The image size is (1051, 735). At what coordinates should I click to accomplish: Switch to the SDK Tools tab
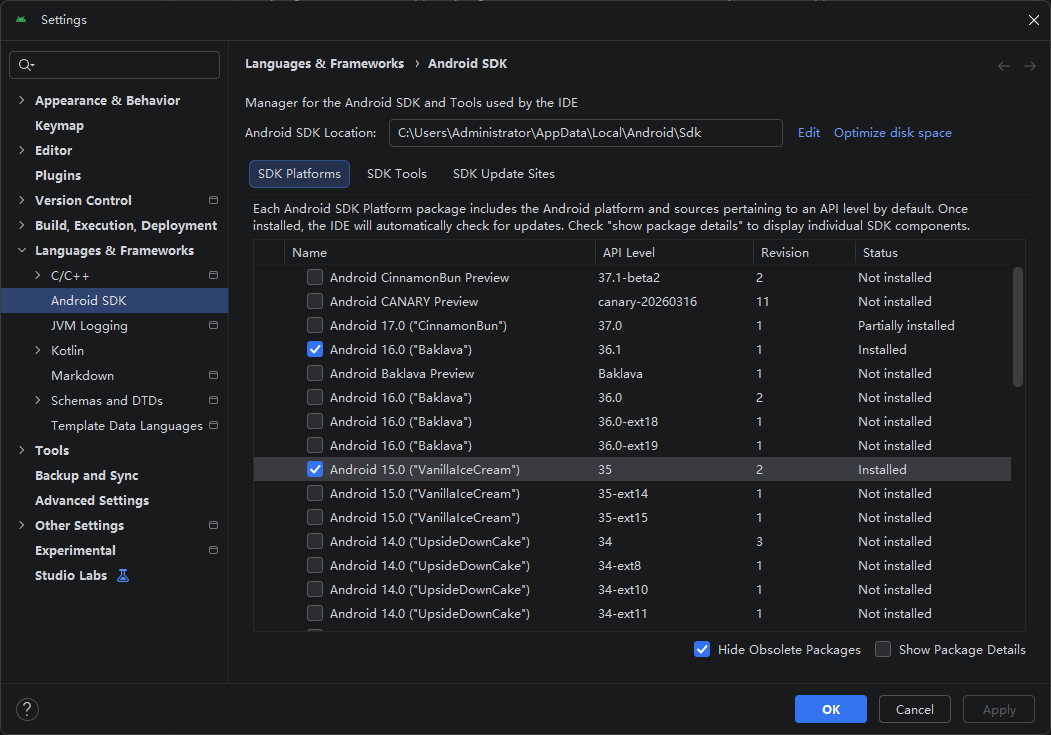[397, 174]
